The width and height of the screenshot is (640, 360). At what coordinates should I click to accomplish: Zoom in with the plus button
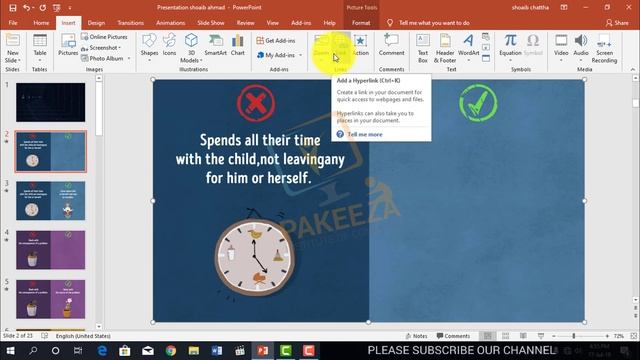(x=607, y=336)
